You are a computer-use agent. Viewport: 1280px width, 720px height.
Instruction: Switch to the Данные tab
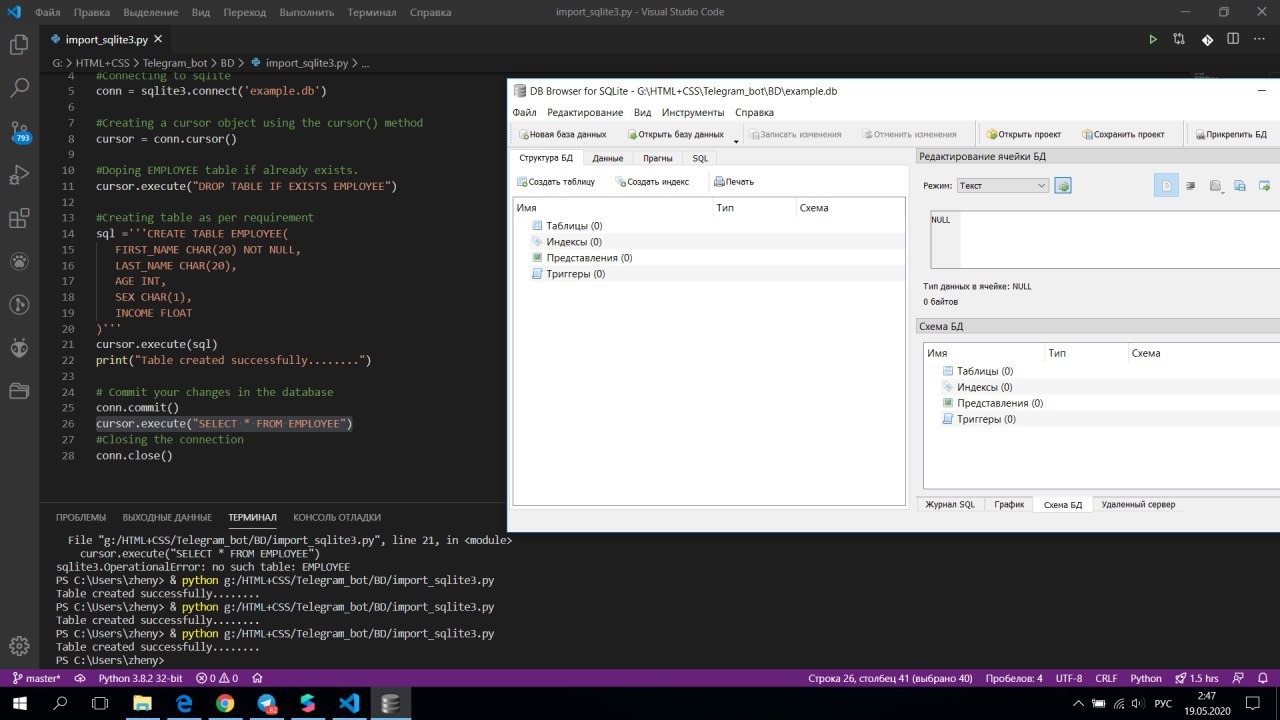point(607,159)
